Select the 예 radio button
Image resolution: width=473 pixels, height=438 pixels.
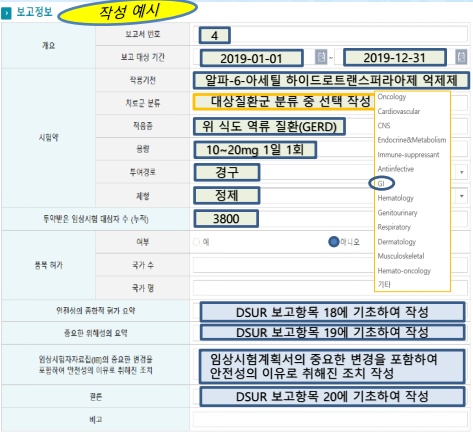pos(196,242)
